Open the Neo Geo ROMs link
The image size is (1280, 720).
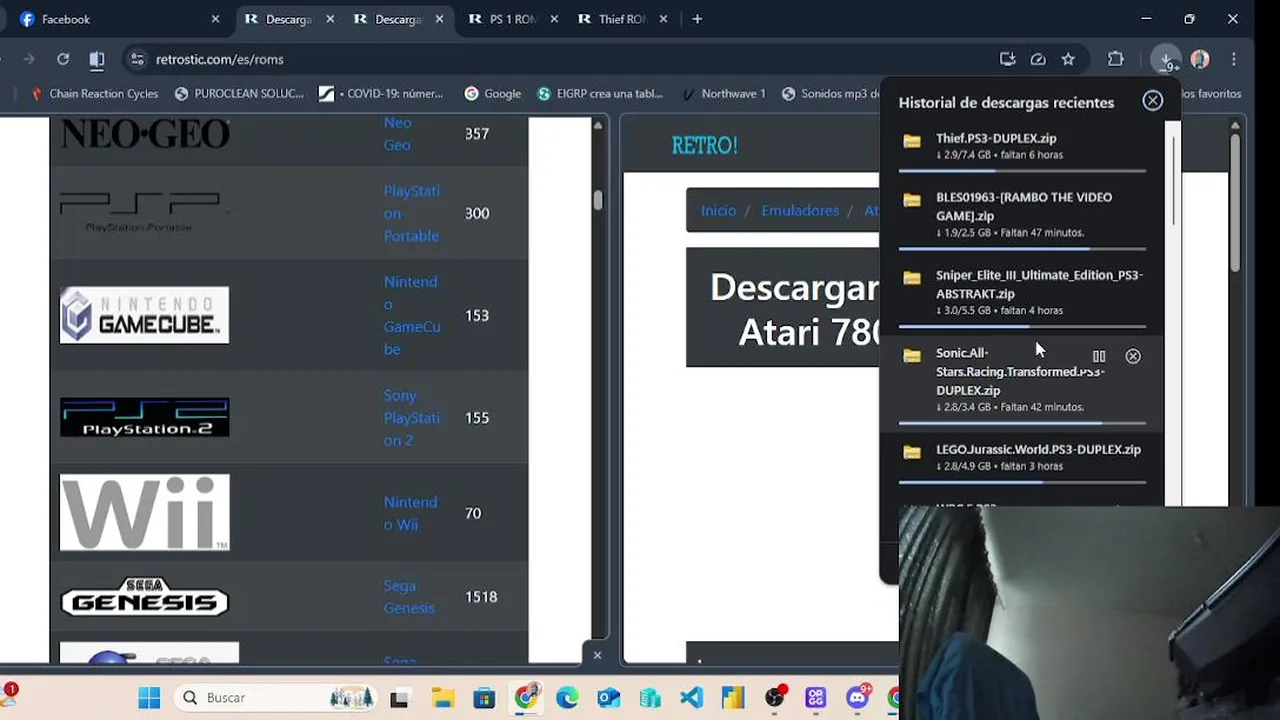pos(398,134)
